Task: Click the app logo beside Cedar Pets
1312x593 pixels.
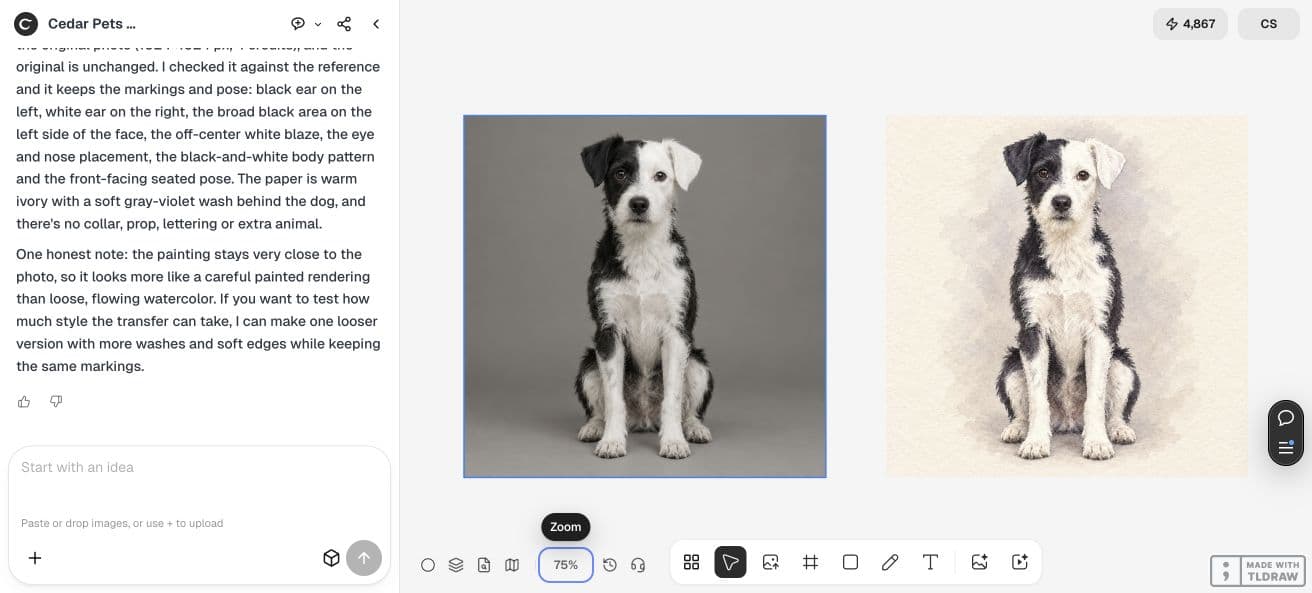Action: (x=26, y=24)
